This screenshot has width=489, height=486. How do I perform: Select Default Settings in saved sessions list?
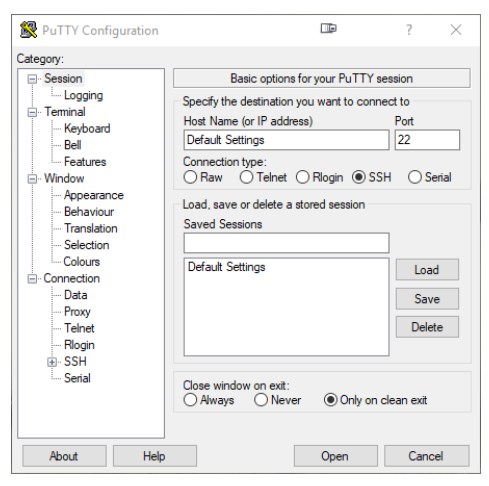tap(227, 267)
